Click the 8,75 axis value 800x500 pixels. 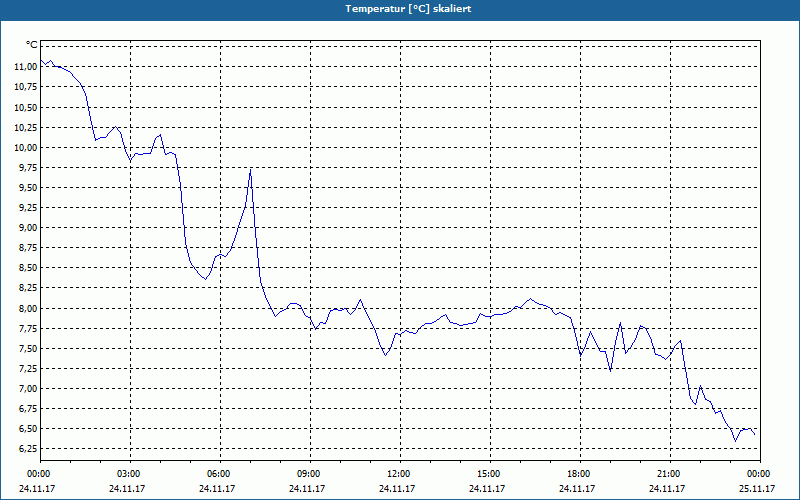click(x=28, y=248)
